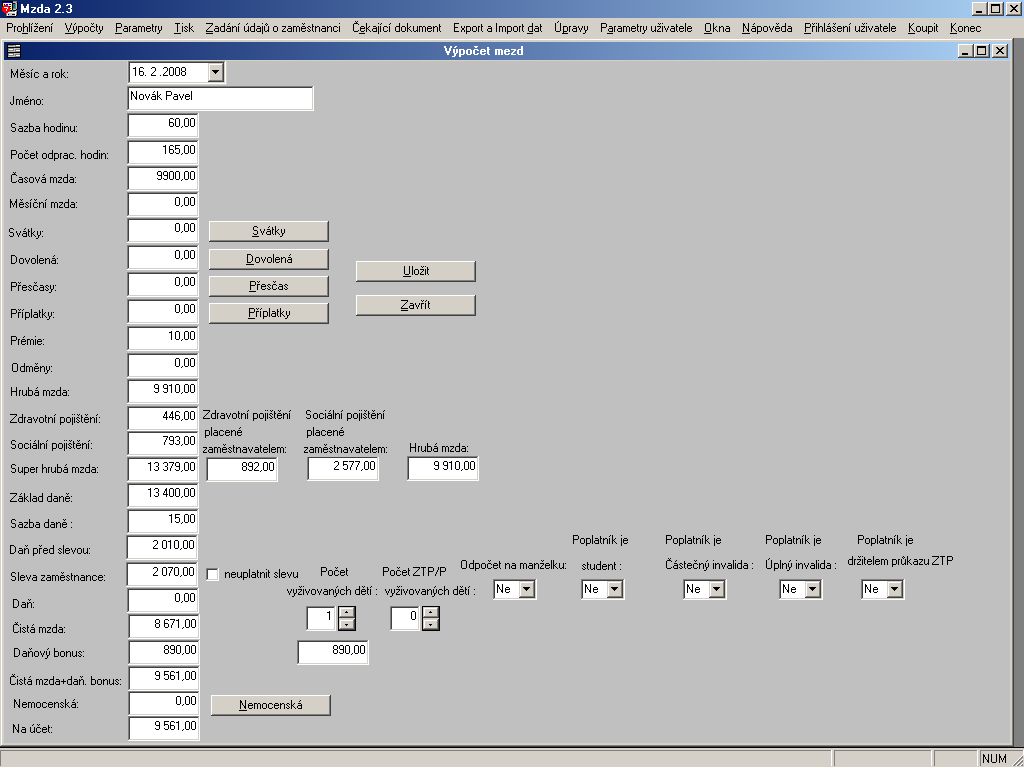Open the Měsíc a rok date dropdown

(216, 72)
